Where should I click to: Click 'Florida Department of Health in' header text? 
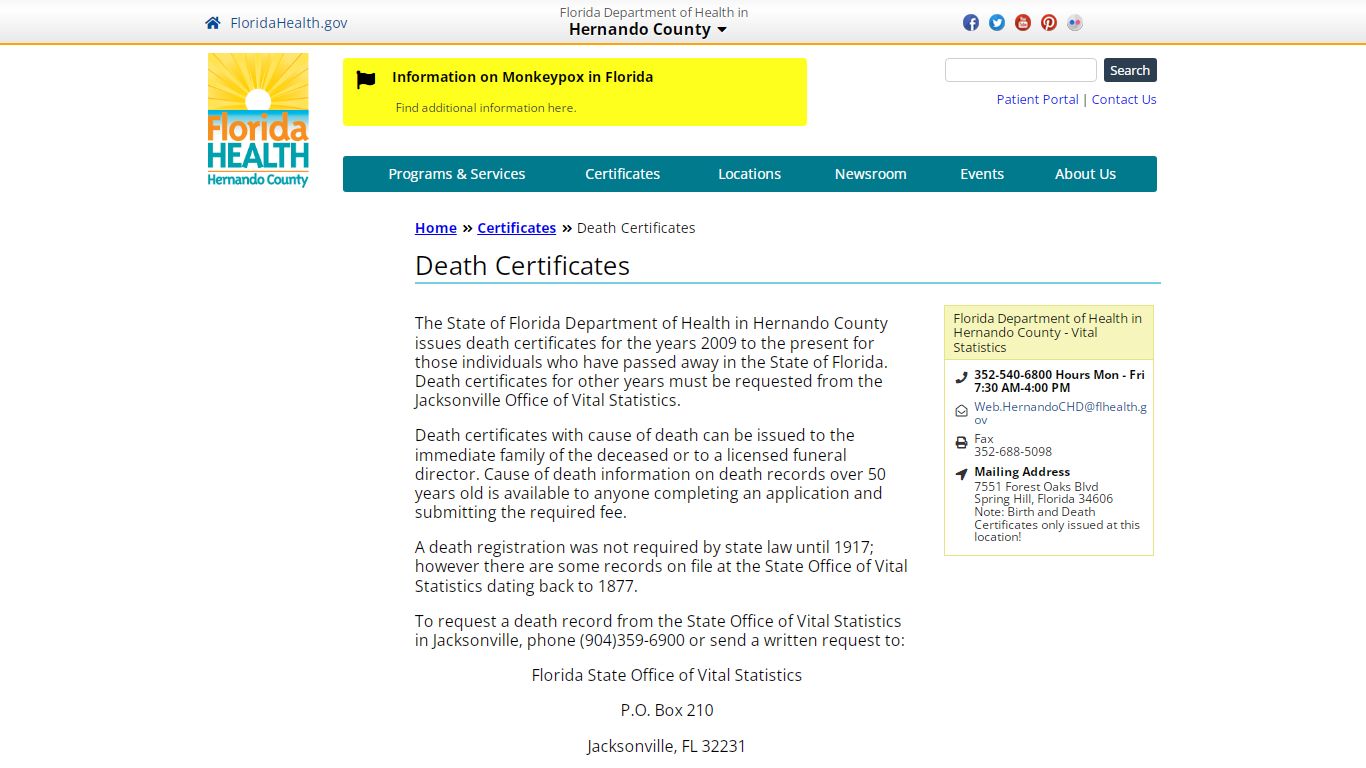(654, 12)
